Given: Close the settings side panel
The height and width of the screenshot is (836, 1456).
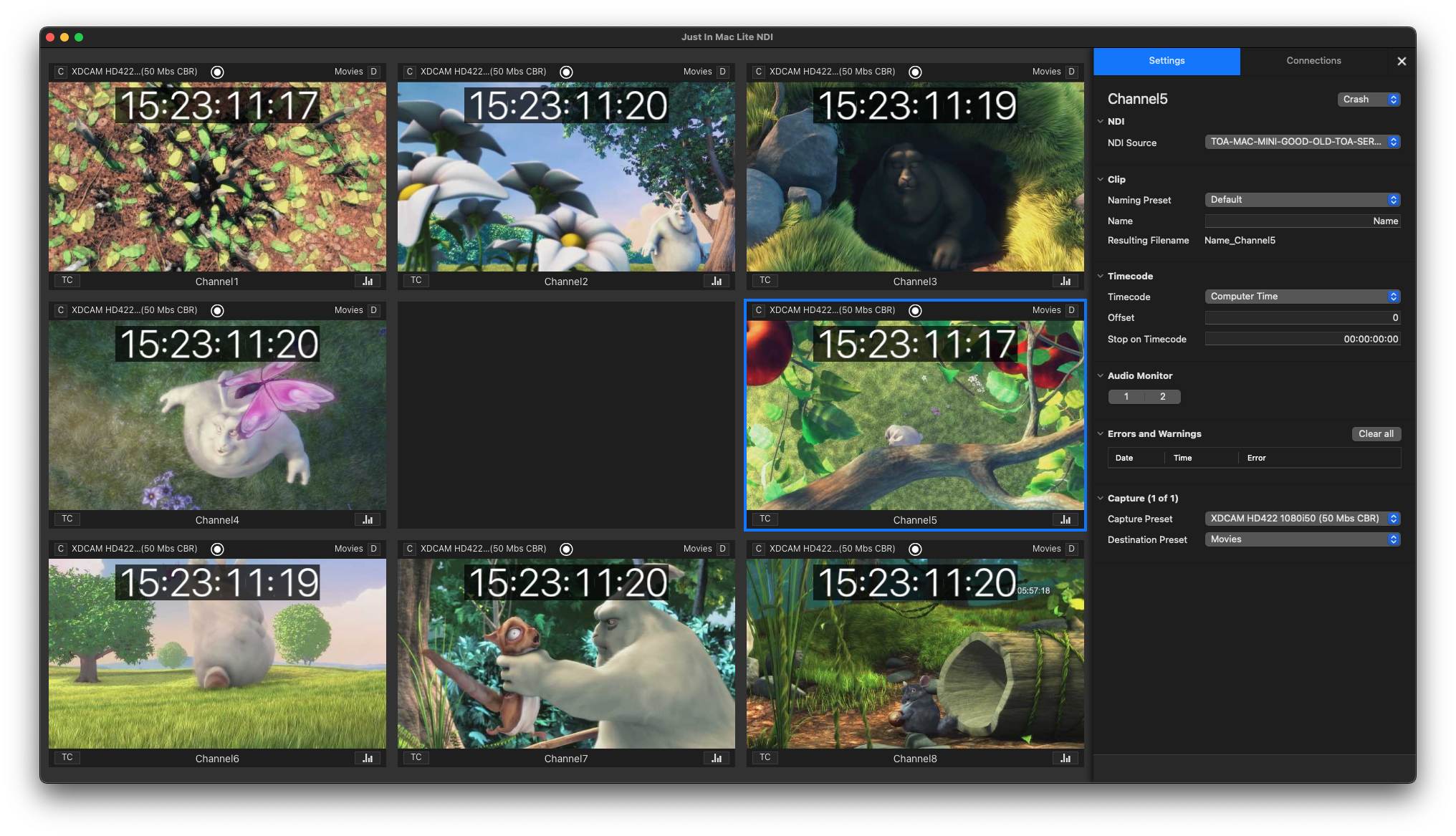Looking at the screenshot, I should [x=1402, y=62].
